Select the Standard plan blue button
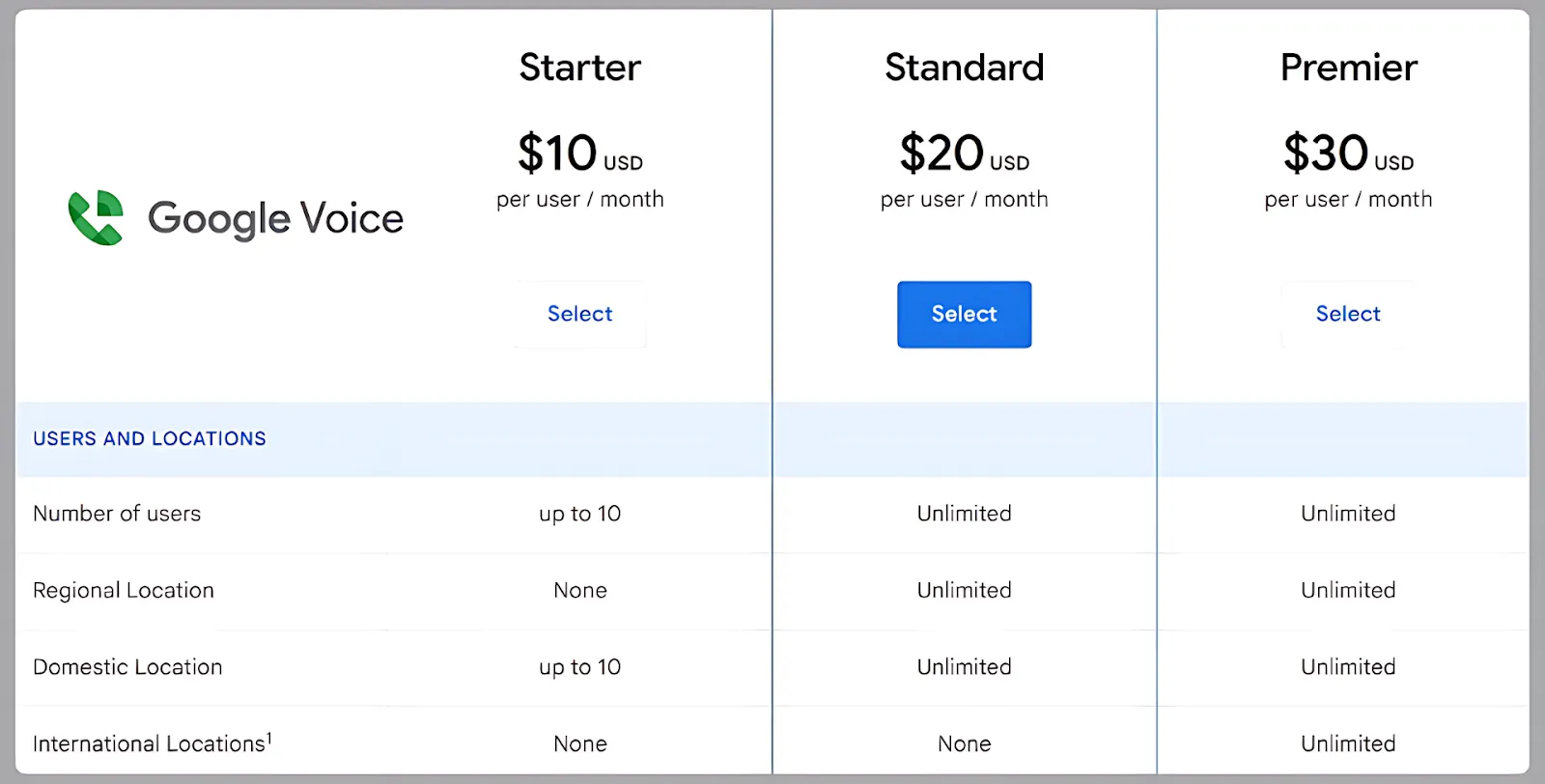This screenshot has width=1545, height=784. pyautogui.click(x=965, y=314)
